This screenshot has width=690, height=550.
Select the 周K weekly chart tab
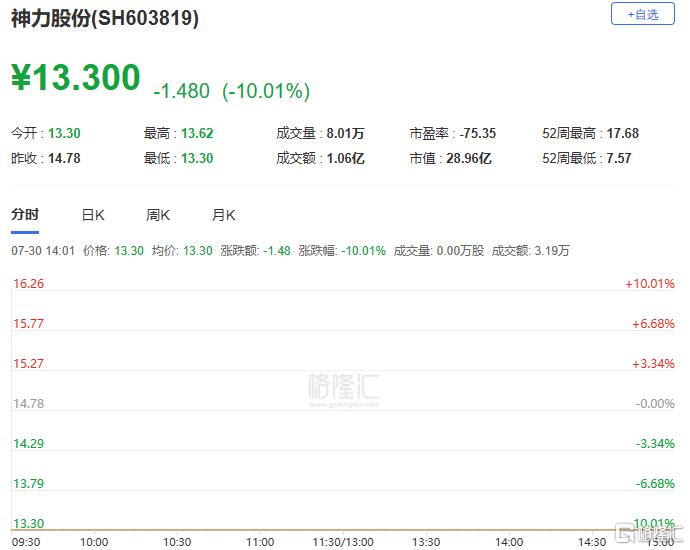tap(158, 215)
